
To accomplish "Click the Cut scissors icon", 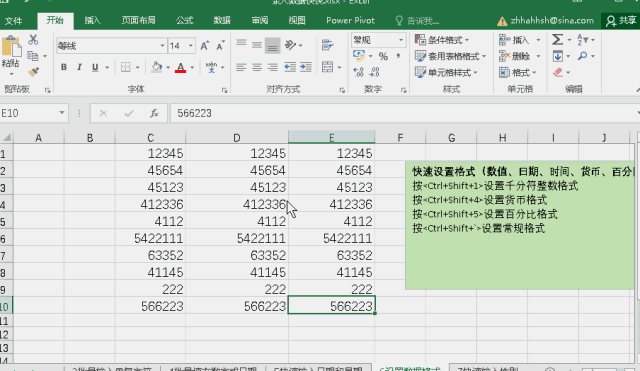I will click(33, 40).
